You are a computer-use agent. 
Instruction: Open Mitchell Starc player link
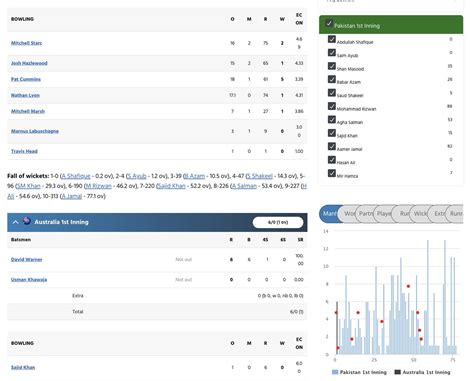[x=26, y=43]
